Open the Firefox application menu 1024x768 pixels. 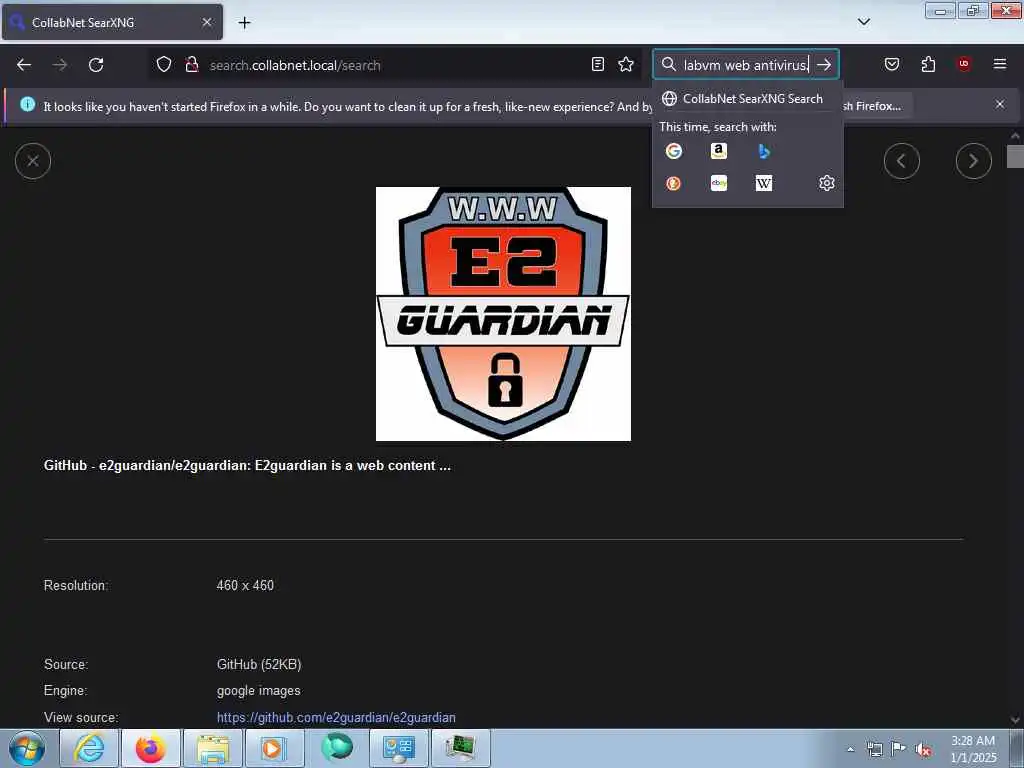click(1000, 65)
